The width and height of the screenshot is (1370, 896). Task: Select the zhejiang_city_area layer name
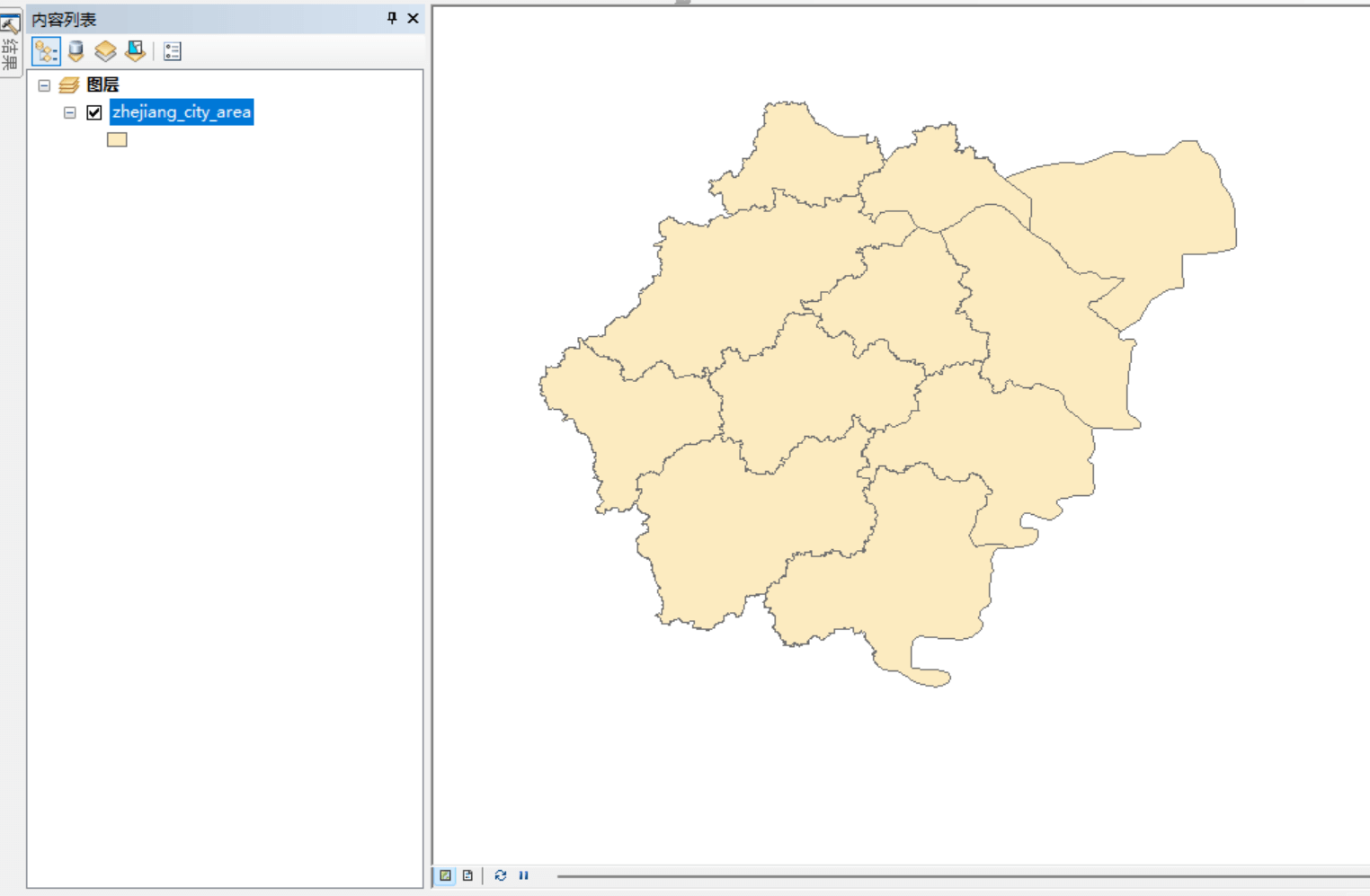182,112
